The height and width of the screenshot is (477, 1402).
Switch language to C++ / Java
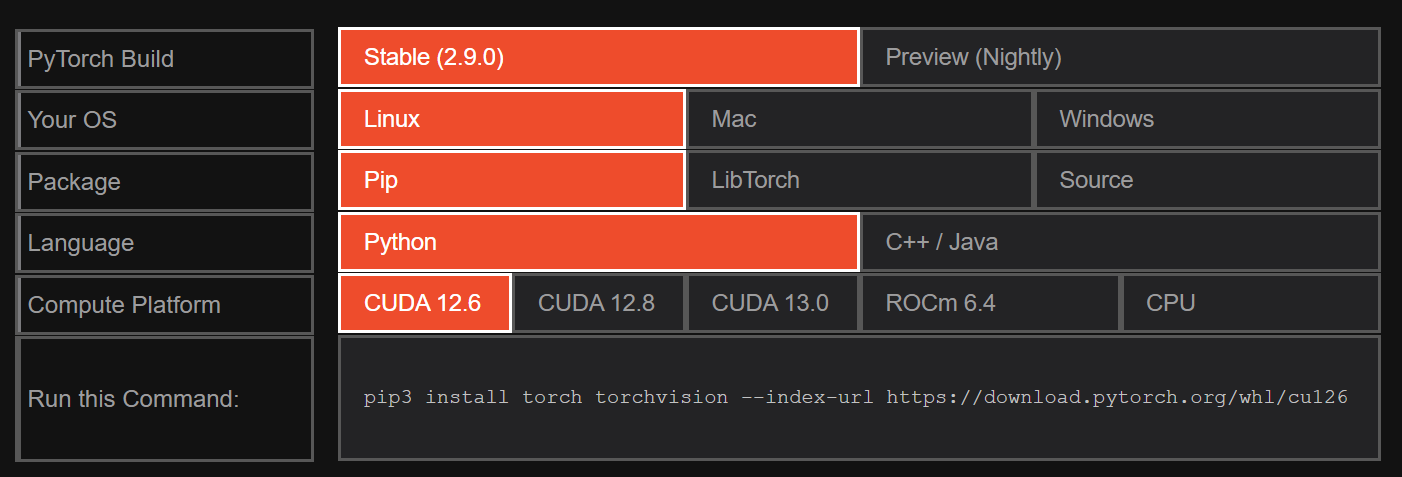(1120, 242)
